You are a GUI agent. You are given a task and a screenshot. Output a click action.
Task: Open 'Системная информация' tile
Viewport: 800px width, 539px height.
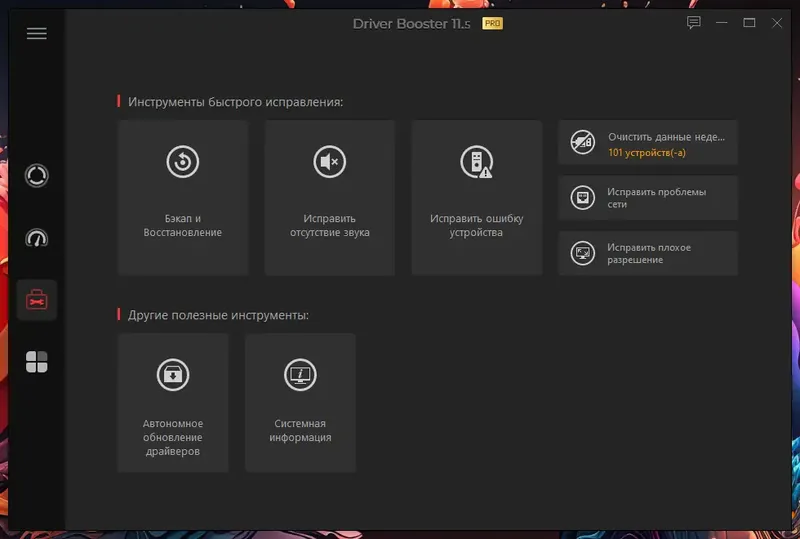pyautogui.click(x=300, y=403)
